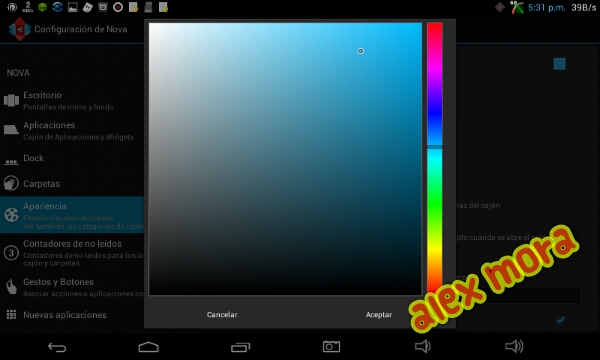600x360 pixels.
Task: Click the Dock icon in the sidebar
Action: click(x=11, y=162)
